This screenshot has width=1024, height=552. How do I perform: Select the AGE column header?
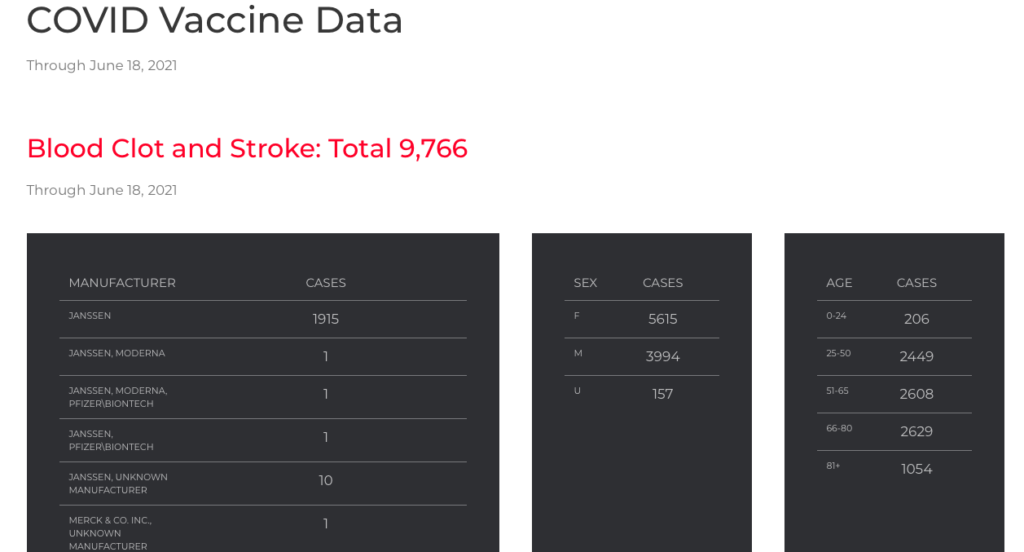pos(839,283)
